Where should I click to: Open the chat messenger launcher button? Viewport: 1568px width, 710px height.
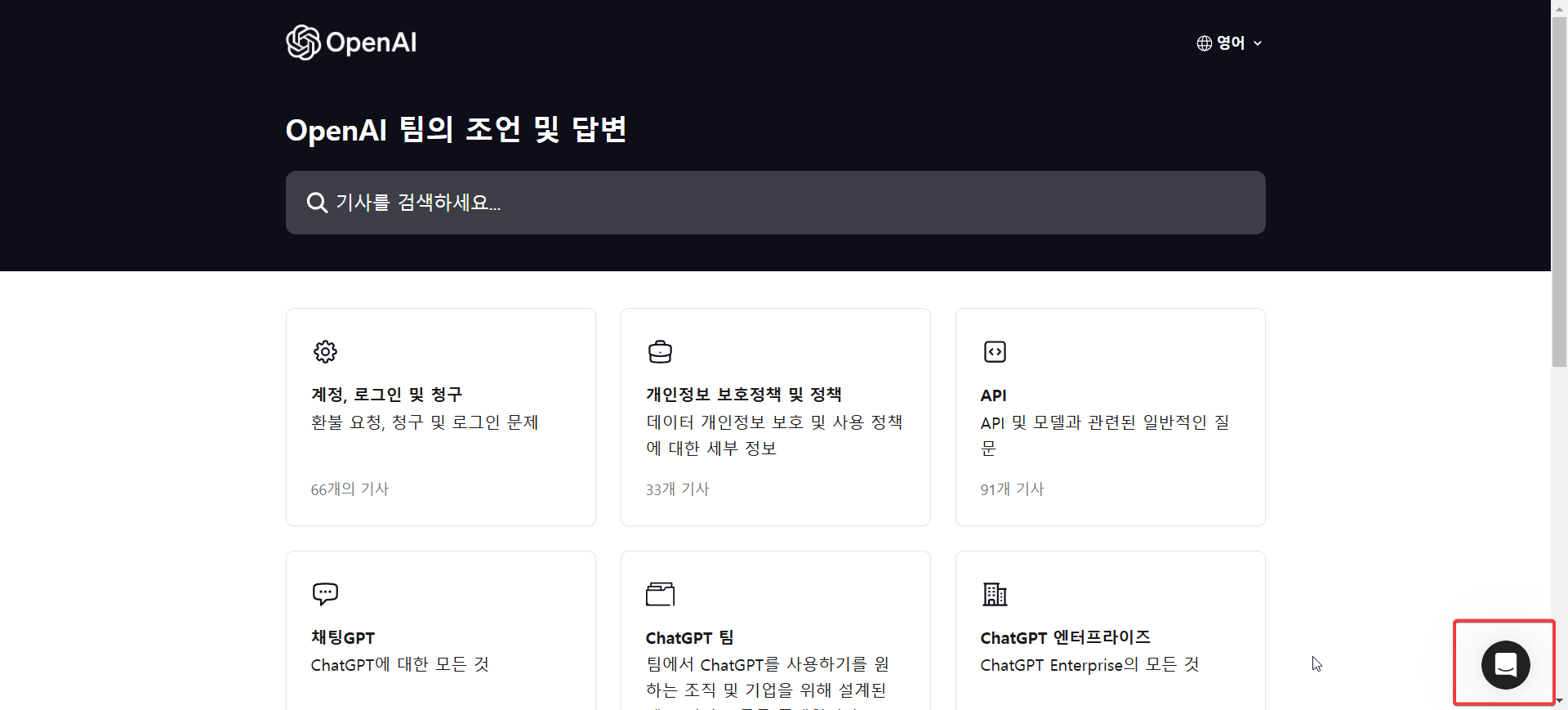coord(1505,665)
